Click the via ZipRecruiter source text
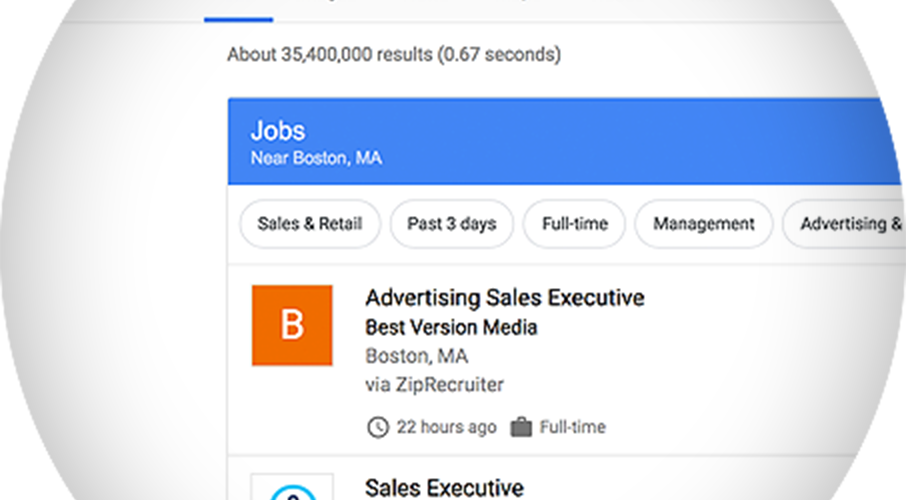906x500 pixels. pos(435,384)
